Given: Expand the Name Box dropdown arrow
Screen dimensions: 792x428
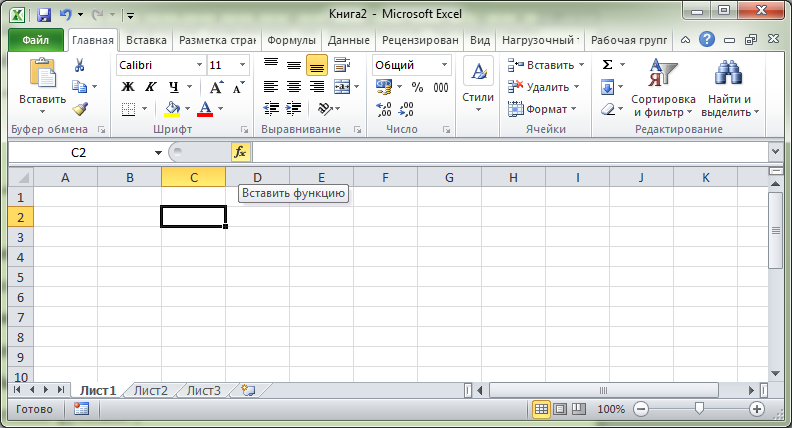Looking at the screenshot, I should tap(158, 153).
